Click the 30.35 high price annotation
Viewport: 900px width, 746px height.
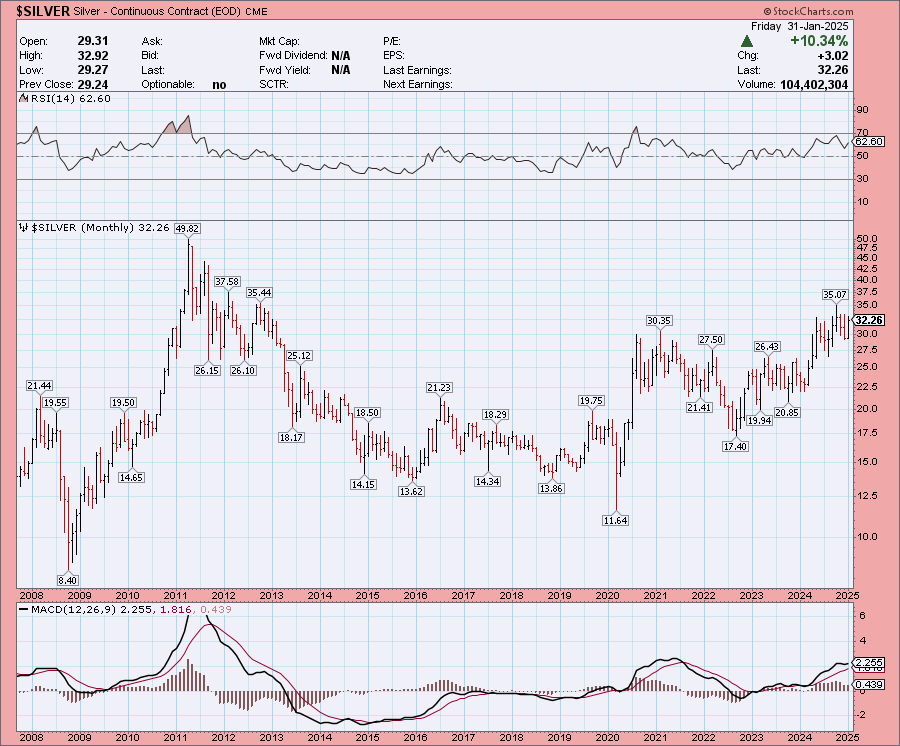[659, 321]
